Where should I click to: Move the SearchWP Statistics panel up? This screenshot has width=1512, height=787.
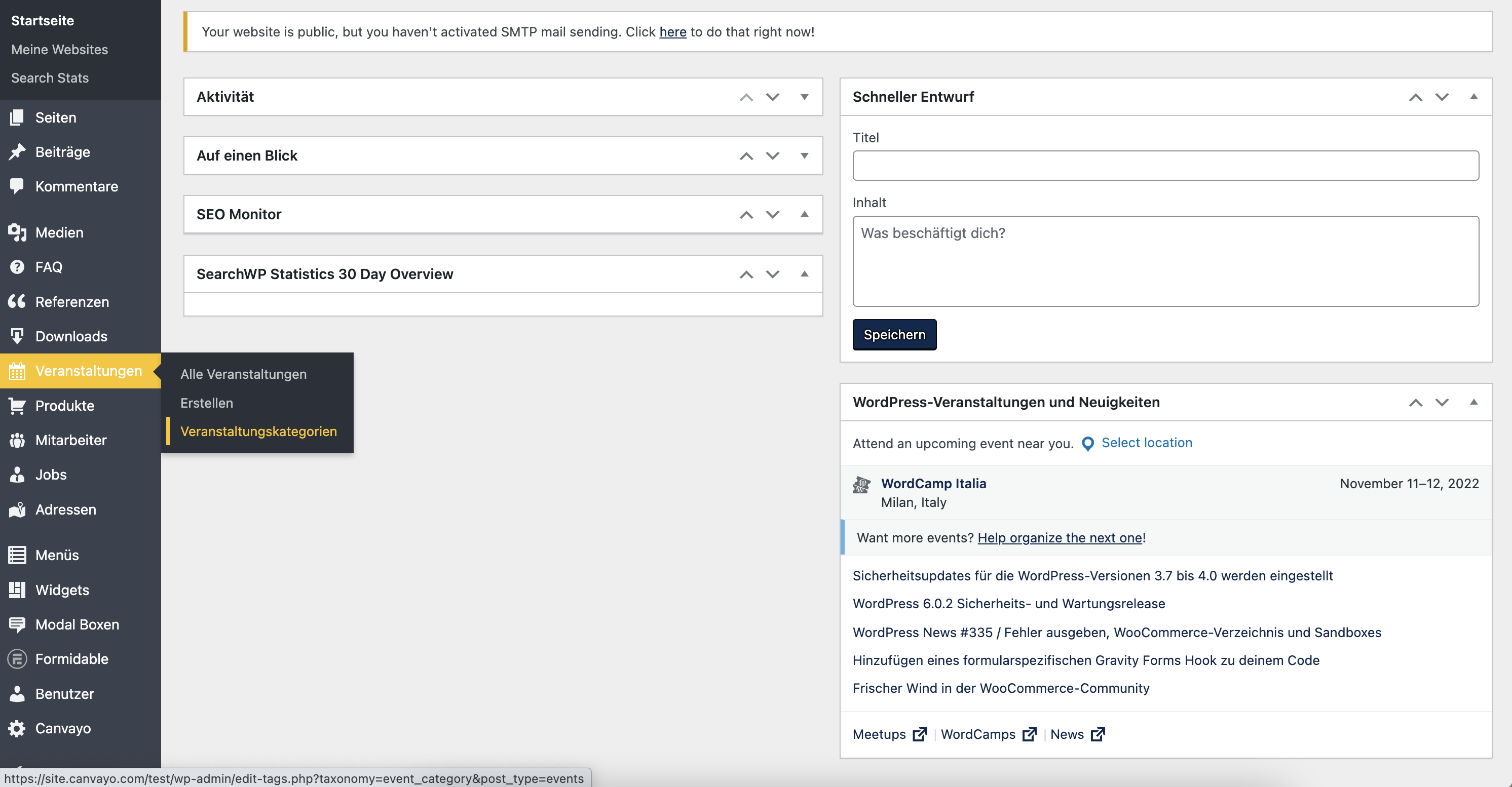(x=746, y=274)
